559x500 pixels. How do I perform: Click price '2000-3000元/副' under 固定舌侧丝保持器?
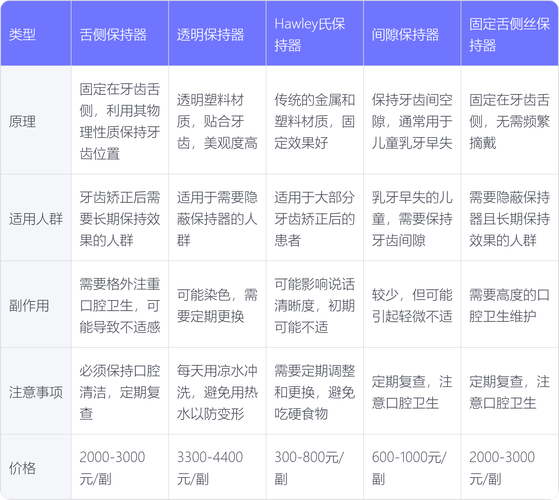(x=509, y=467)
